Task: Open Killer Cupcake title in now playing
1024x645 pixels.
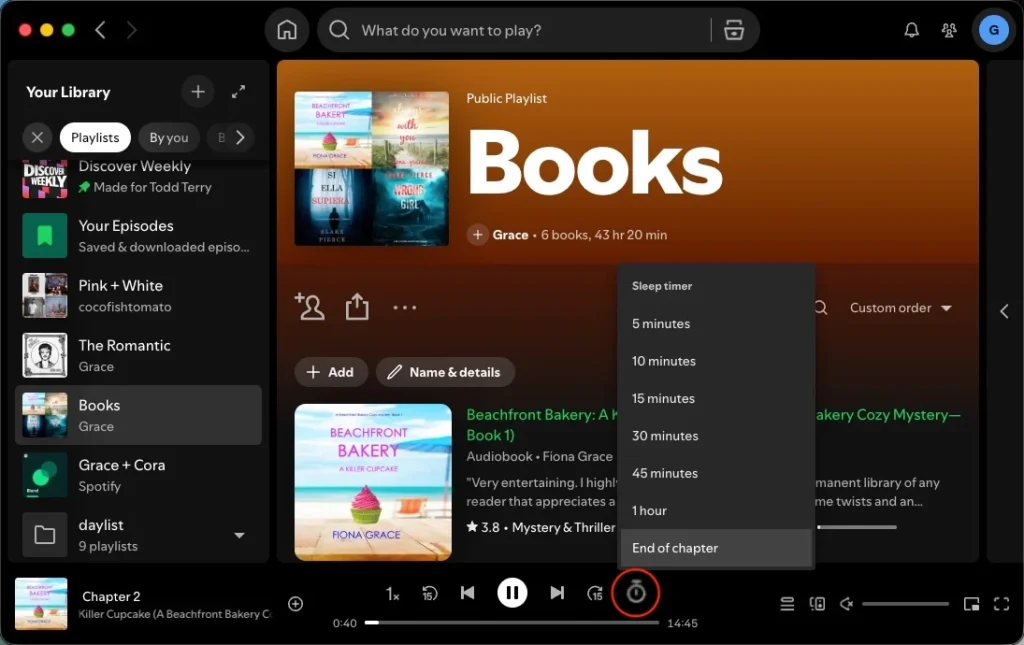Action: click(174, 614)
